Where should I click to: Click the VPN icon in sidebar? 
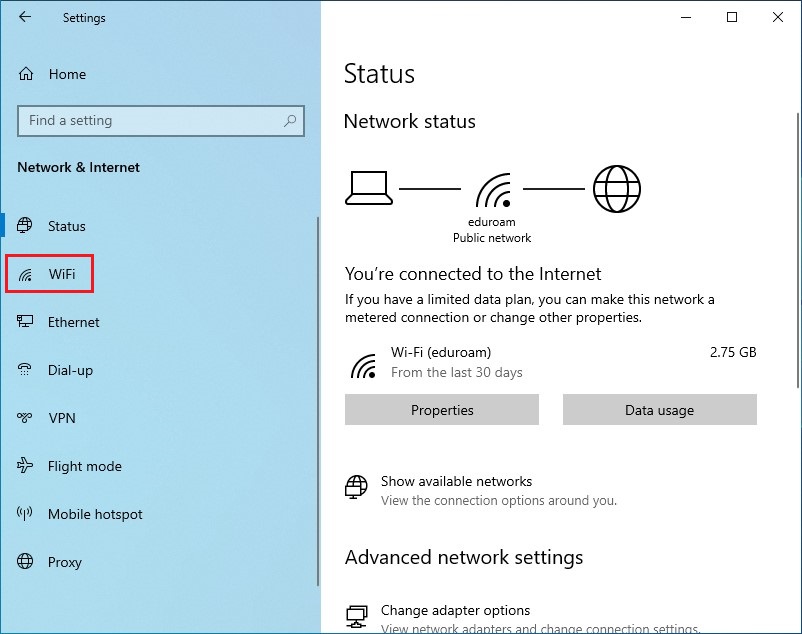click(x=25, y=418)
